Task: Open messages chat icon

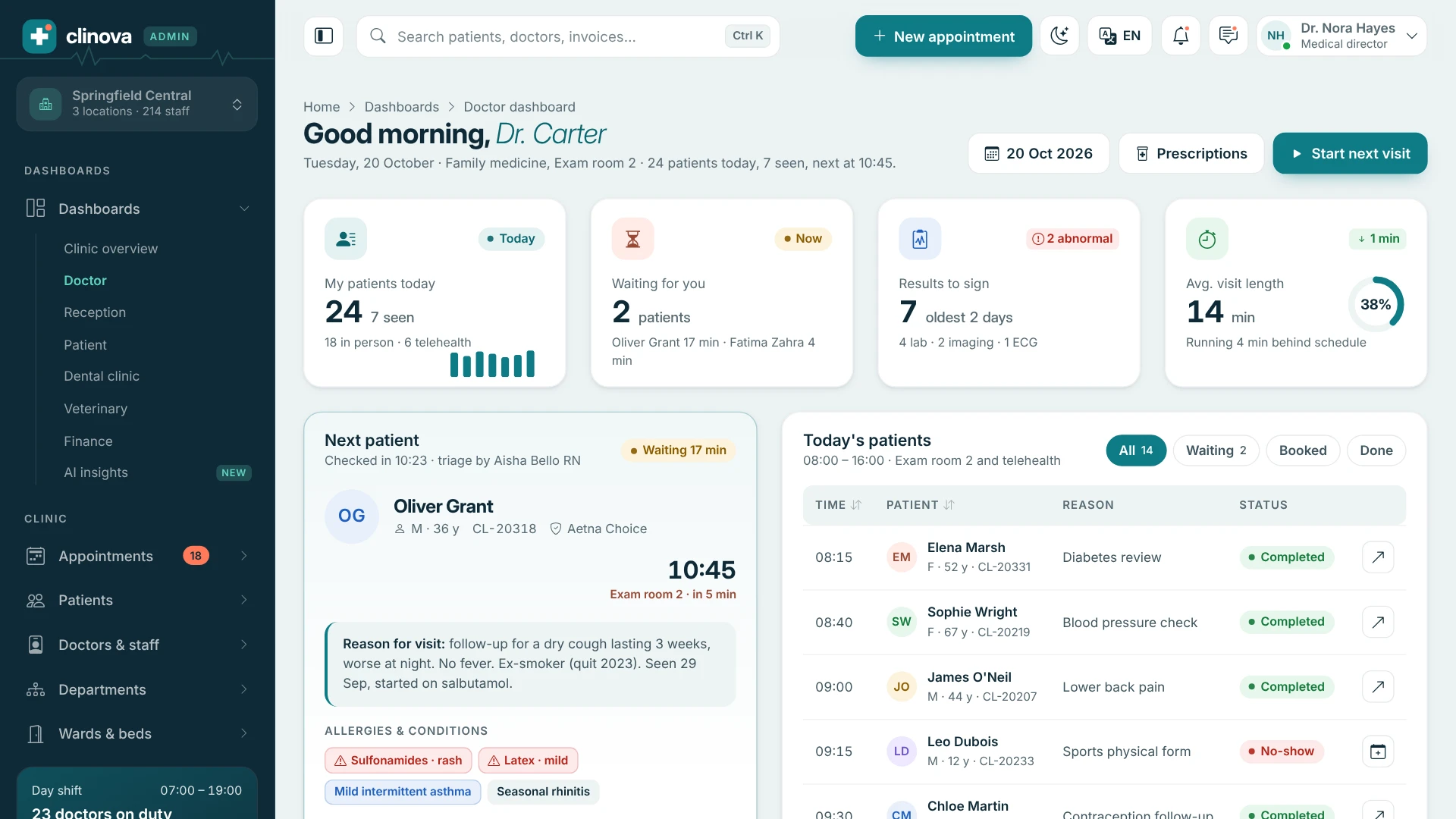Action: (x=1228, y=36)
